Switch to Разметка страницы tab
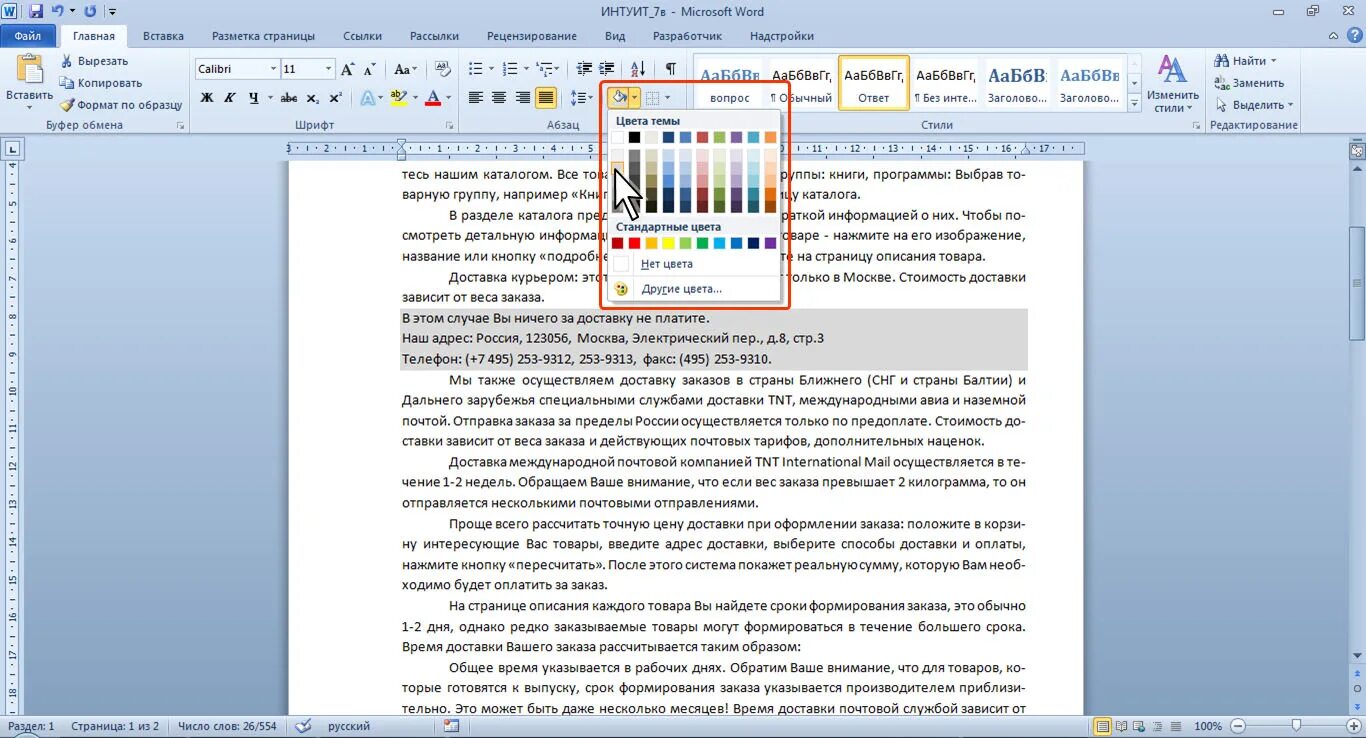This screenshot has height=738, width=1366. tap(263, 36)
